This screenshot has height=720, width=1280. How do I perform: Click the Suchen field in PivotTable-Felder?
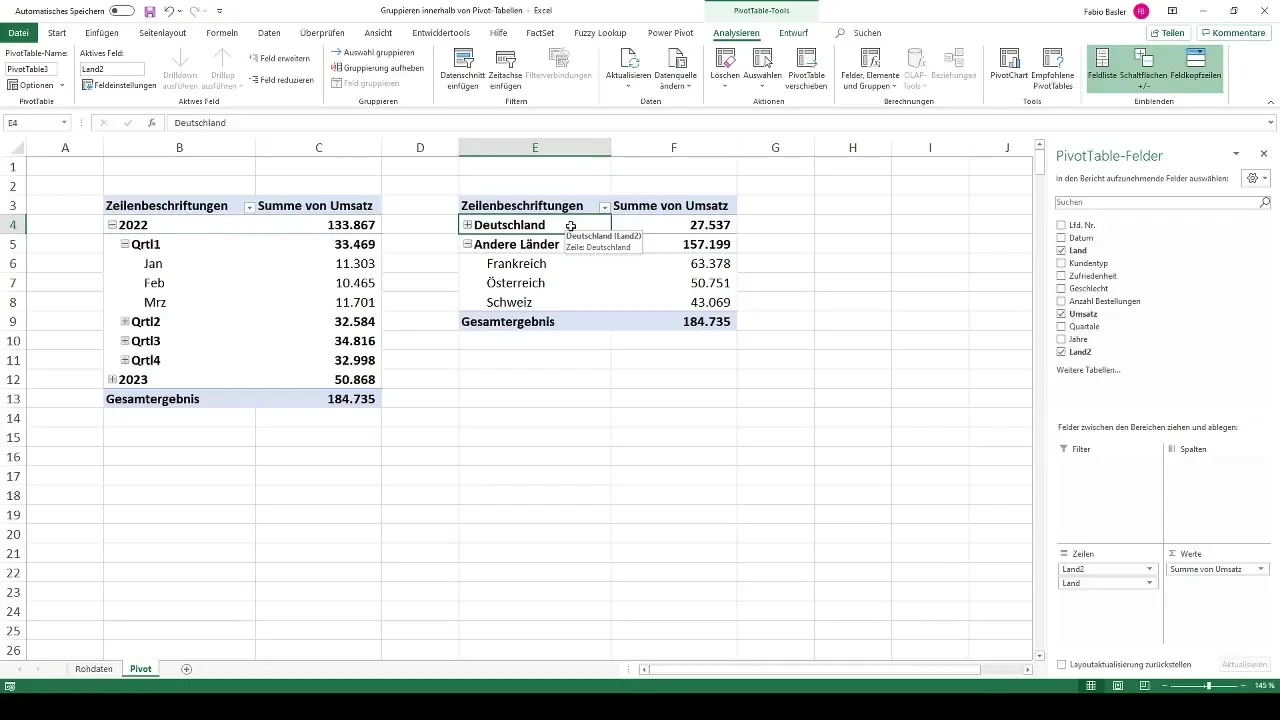click(1163, 202)
